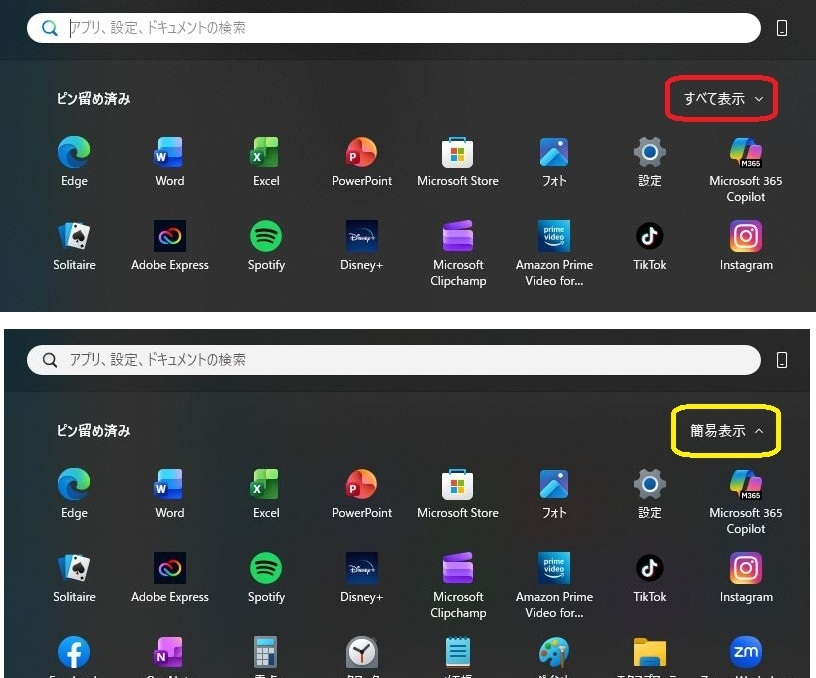
Task: Open Amazon Prime Video
Action: pyautogui.click(x=553, y=236)
